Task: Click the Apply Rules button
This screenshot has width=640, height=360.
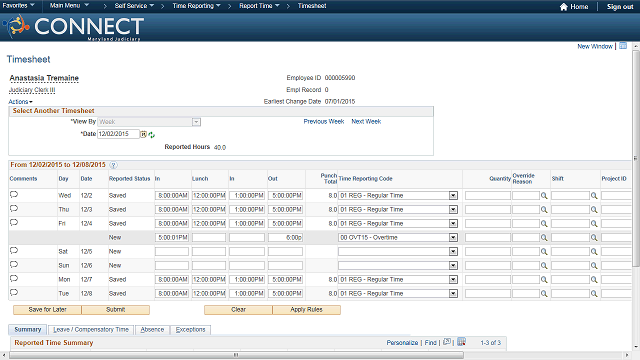Action: [x=307, y=310]
